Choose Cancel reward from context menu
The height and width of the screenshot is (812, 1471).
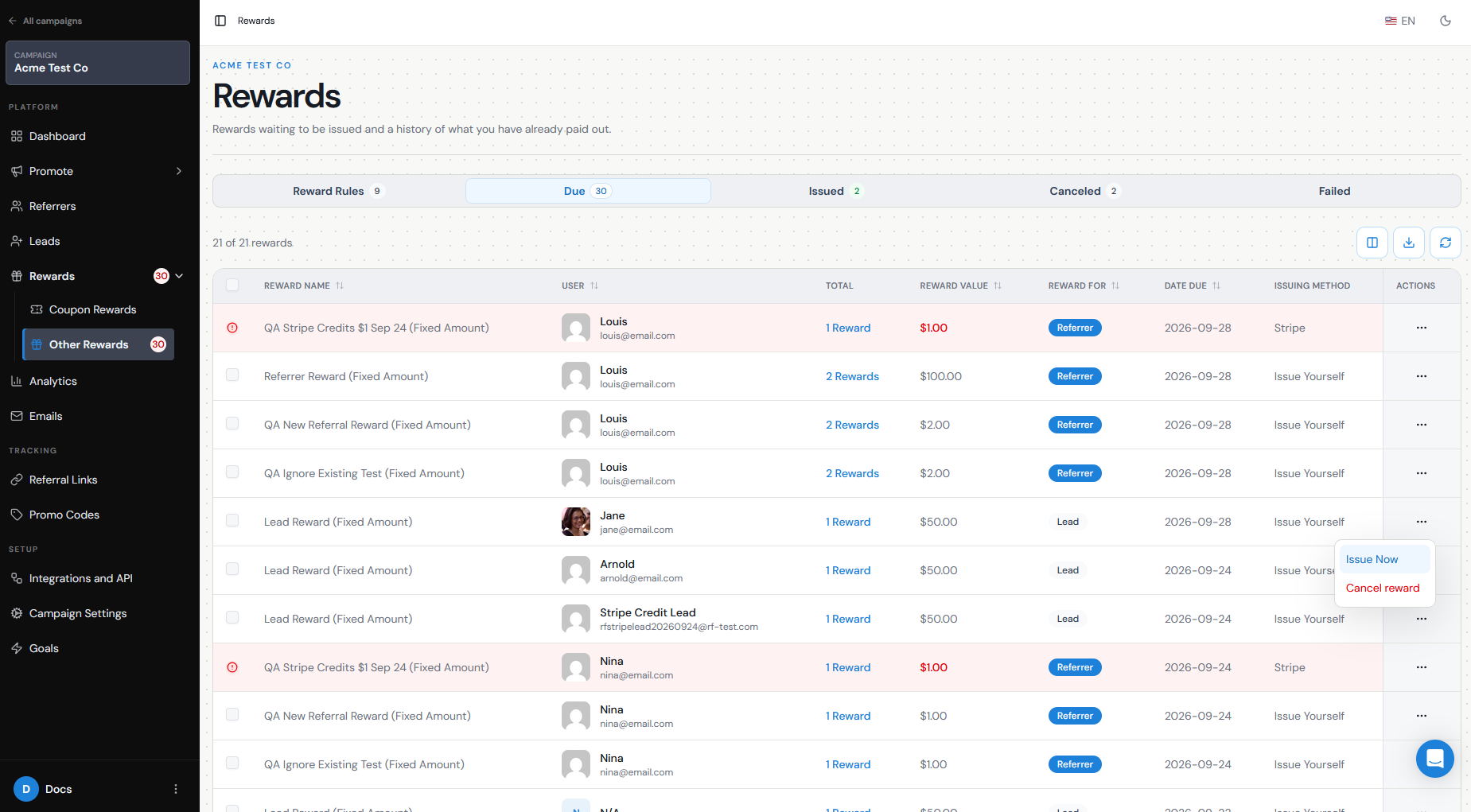1384,588
